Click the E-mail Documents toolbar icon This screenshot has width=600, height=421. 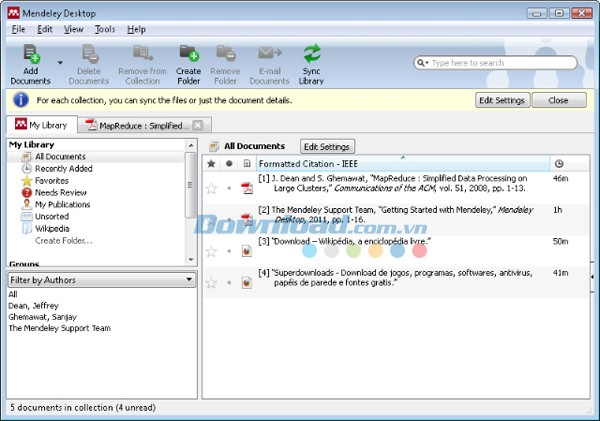coord(269,53)
